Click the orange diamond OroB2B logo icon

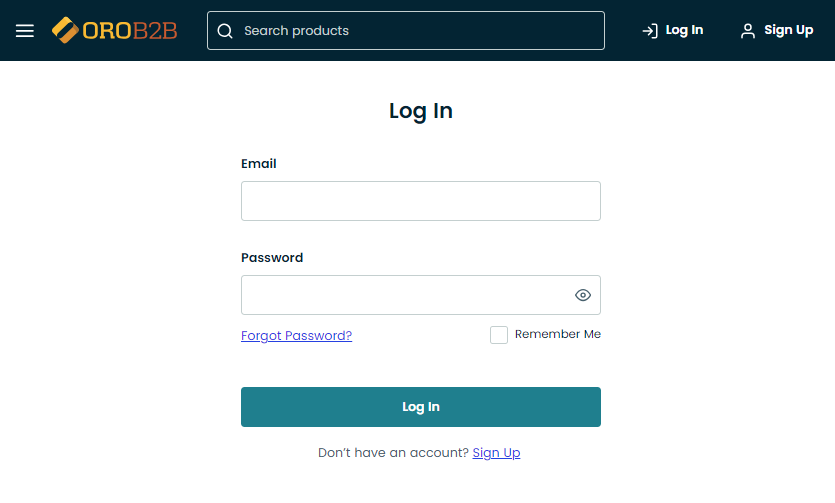[x=66, y=31]
